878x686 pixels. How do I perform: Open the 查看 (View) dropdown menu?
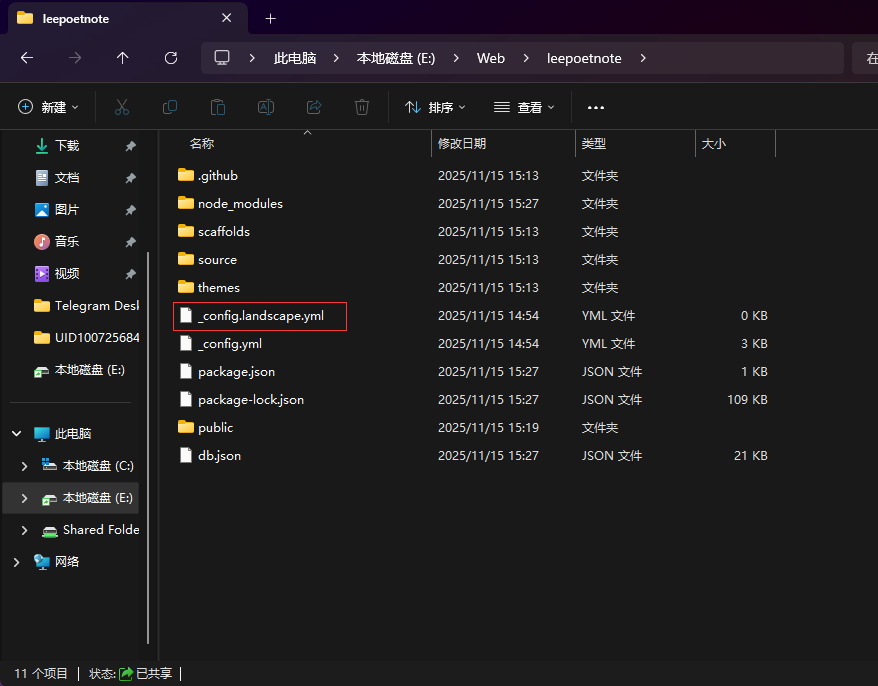(x=523, y=107)
